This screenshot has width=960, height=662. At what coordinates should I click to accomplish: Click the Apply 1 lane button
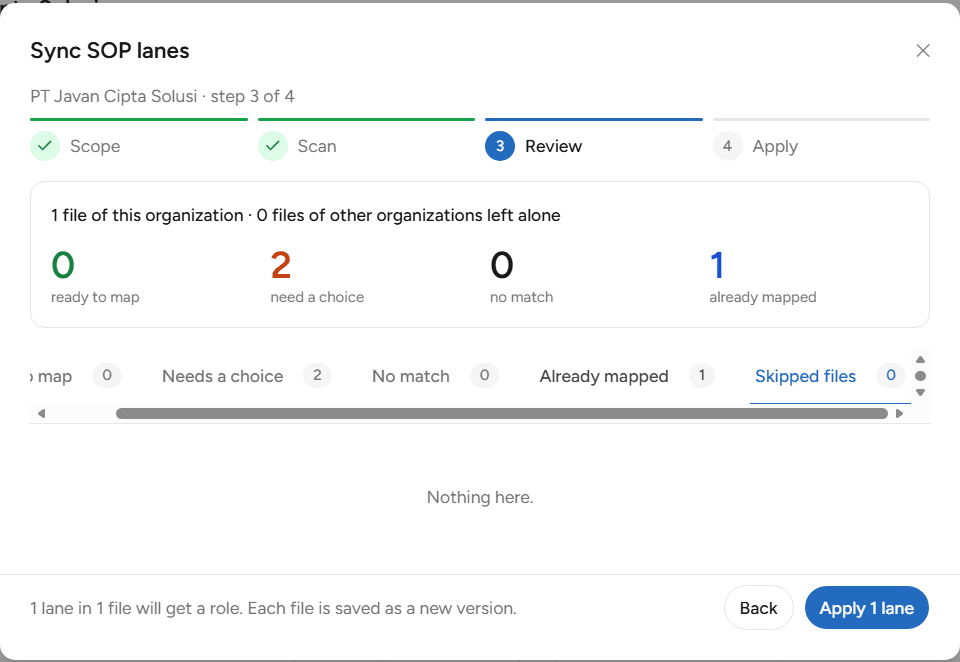866,608
